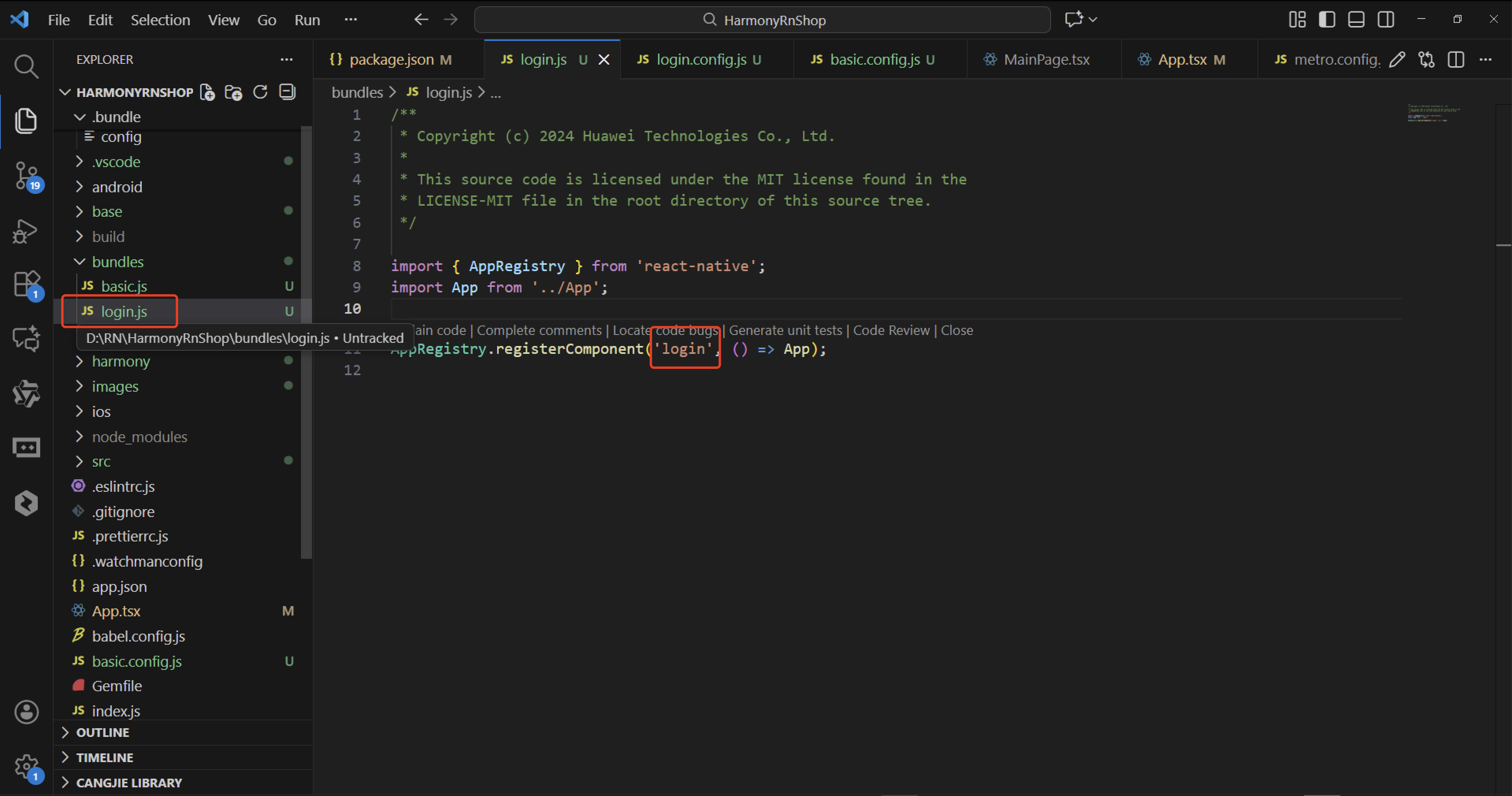Toggle the Secondary Side Bar visibility
The image size is (1512, 796).
(1386, 20)
